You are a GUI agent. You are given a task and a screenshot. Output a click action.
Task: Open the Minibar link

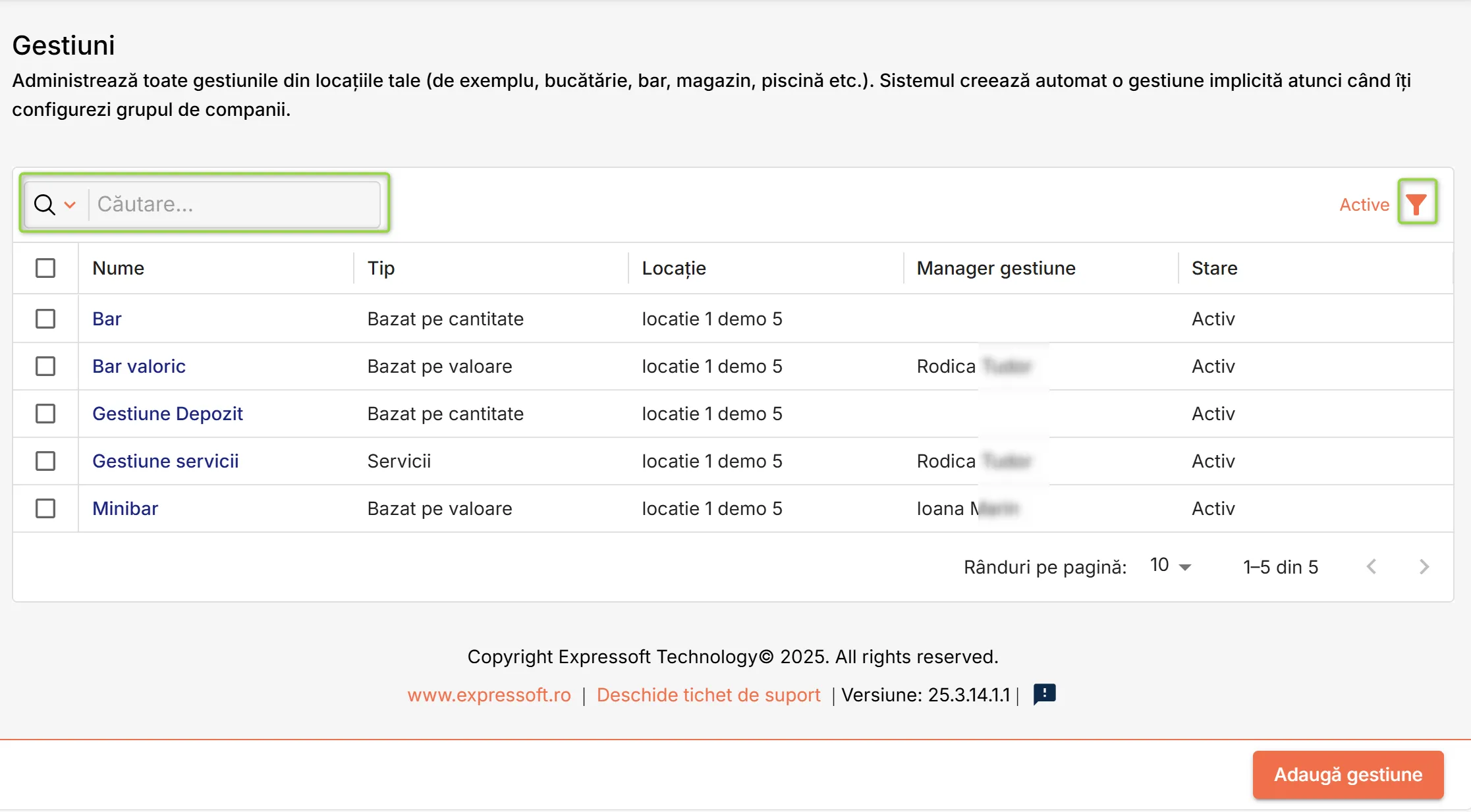coord(125,508)
